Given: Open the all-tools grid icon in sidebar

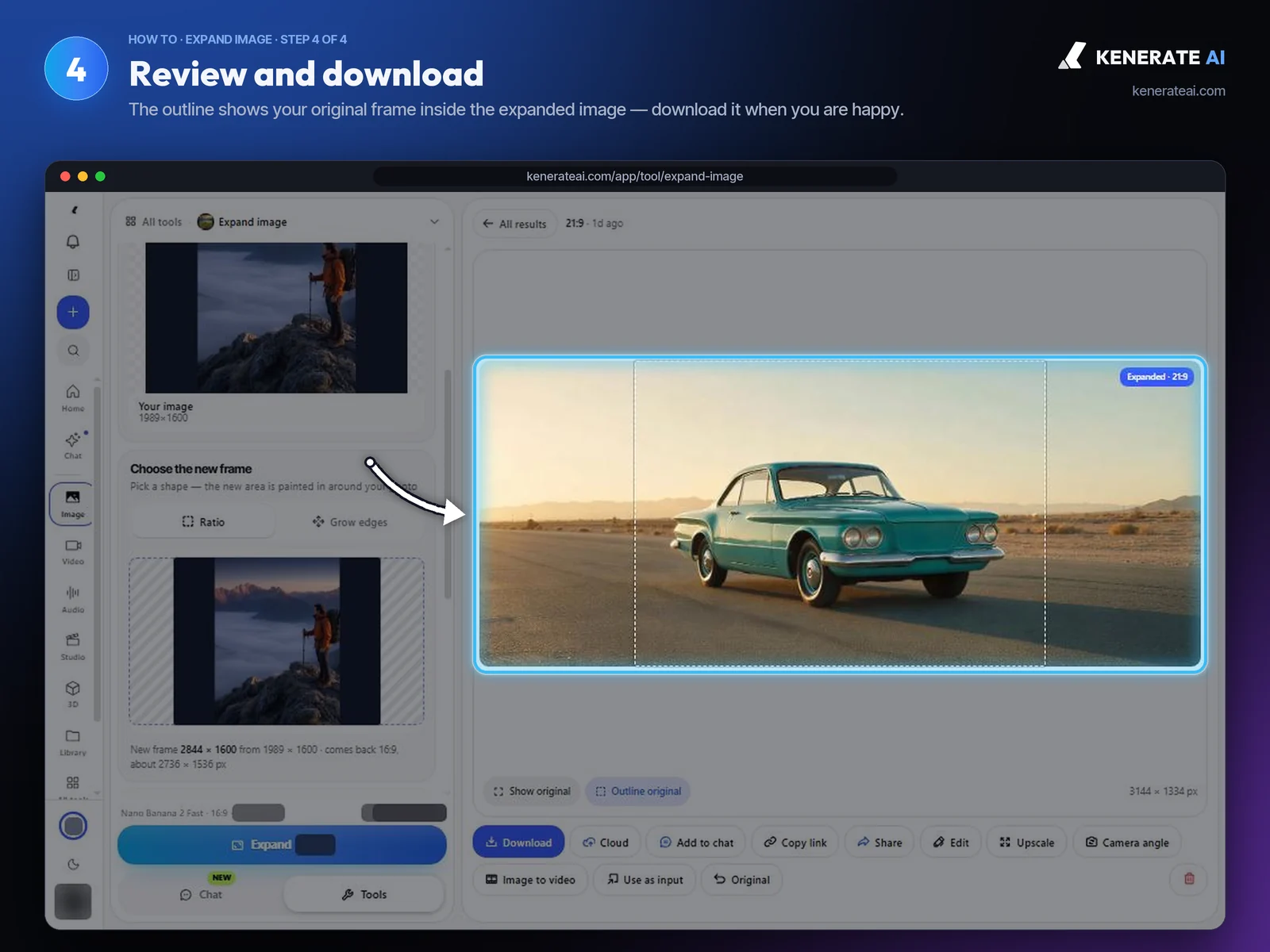Looking at the screenshot, I should point(73,783).
